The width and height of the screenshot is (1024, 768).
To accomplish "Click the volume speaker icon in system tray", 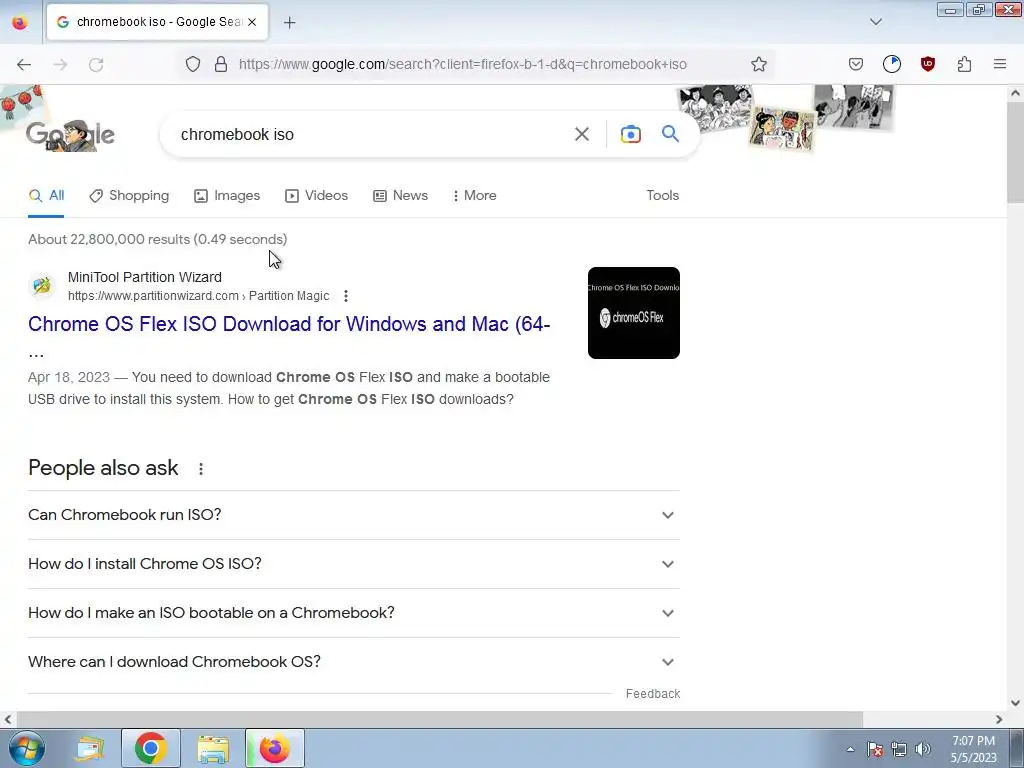I will (923, 749).
